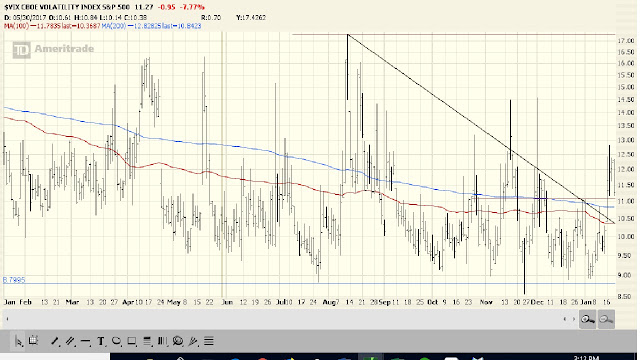
Task: Choose the vertical time lines tool
Action: pyautogui.click(x=162, y=341)
